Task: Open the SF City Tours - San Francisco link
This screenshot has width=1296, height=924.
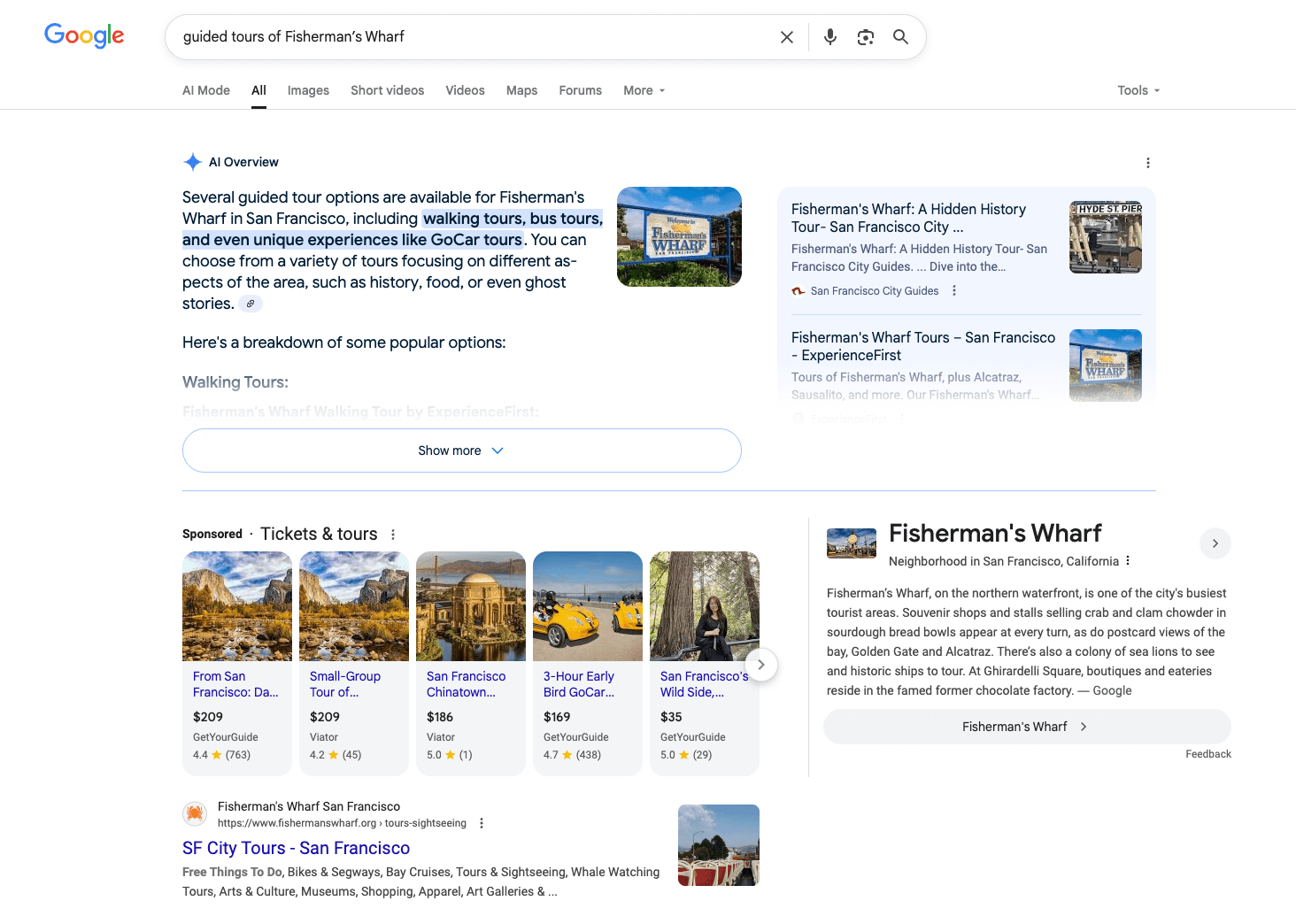Action: [296, 848]
